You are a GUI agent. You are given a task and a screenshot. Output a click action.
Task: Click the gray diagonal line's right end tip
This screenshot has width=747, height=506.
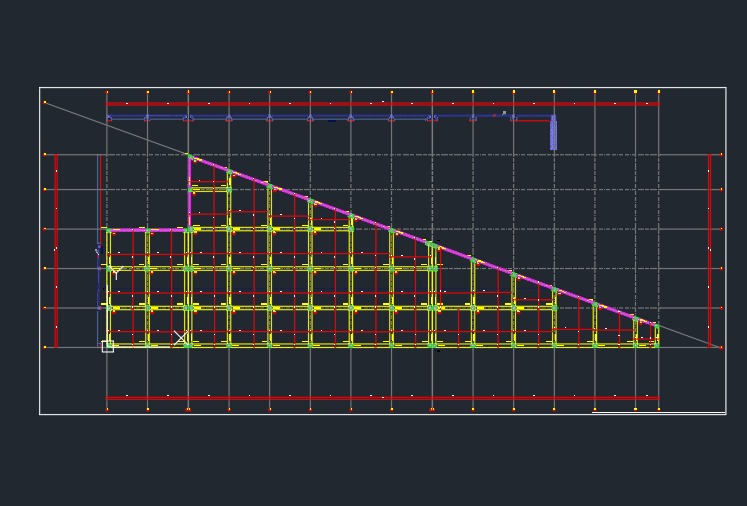pyautogui.click(x=720, y=347)
